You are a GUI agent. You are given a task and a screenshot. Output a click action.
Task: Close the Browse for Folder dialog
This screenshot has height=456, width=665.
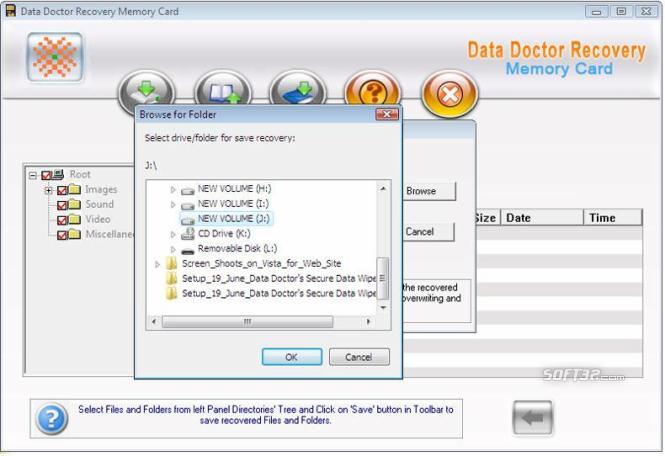point(387,114)
